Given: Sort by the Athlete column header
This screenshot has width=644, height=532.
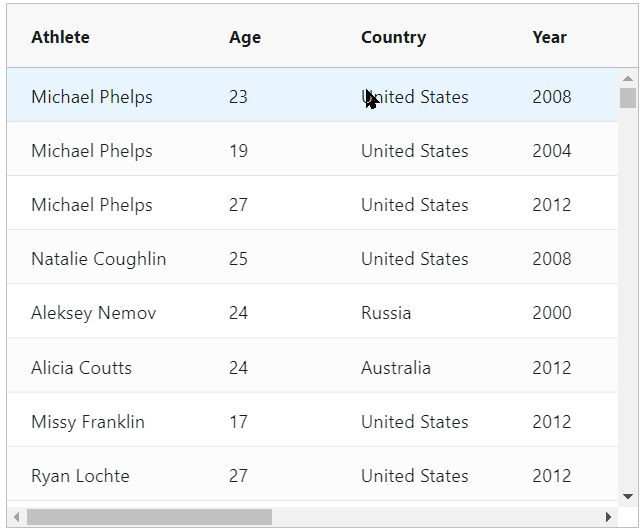Looking at the screenshot, I should coord(60,37).
